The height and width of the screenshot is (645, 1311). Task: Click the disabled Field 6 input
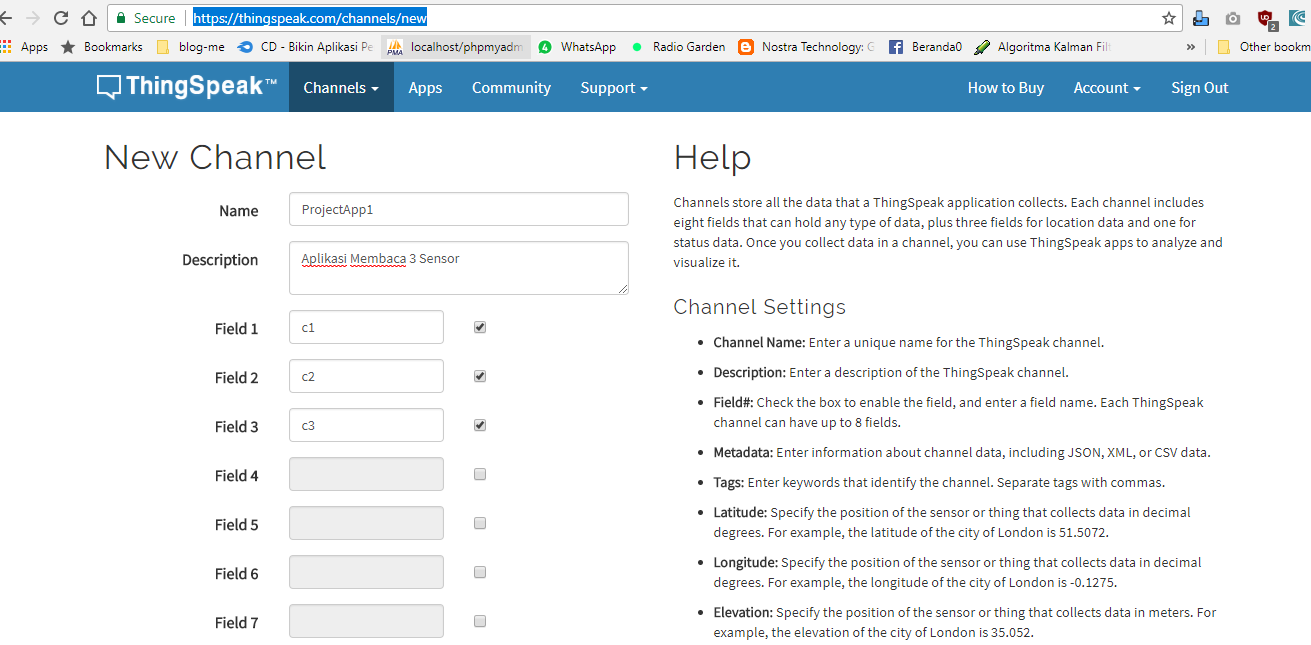coord(366,572)
